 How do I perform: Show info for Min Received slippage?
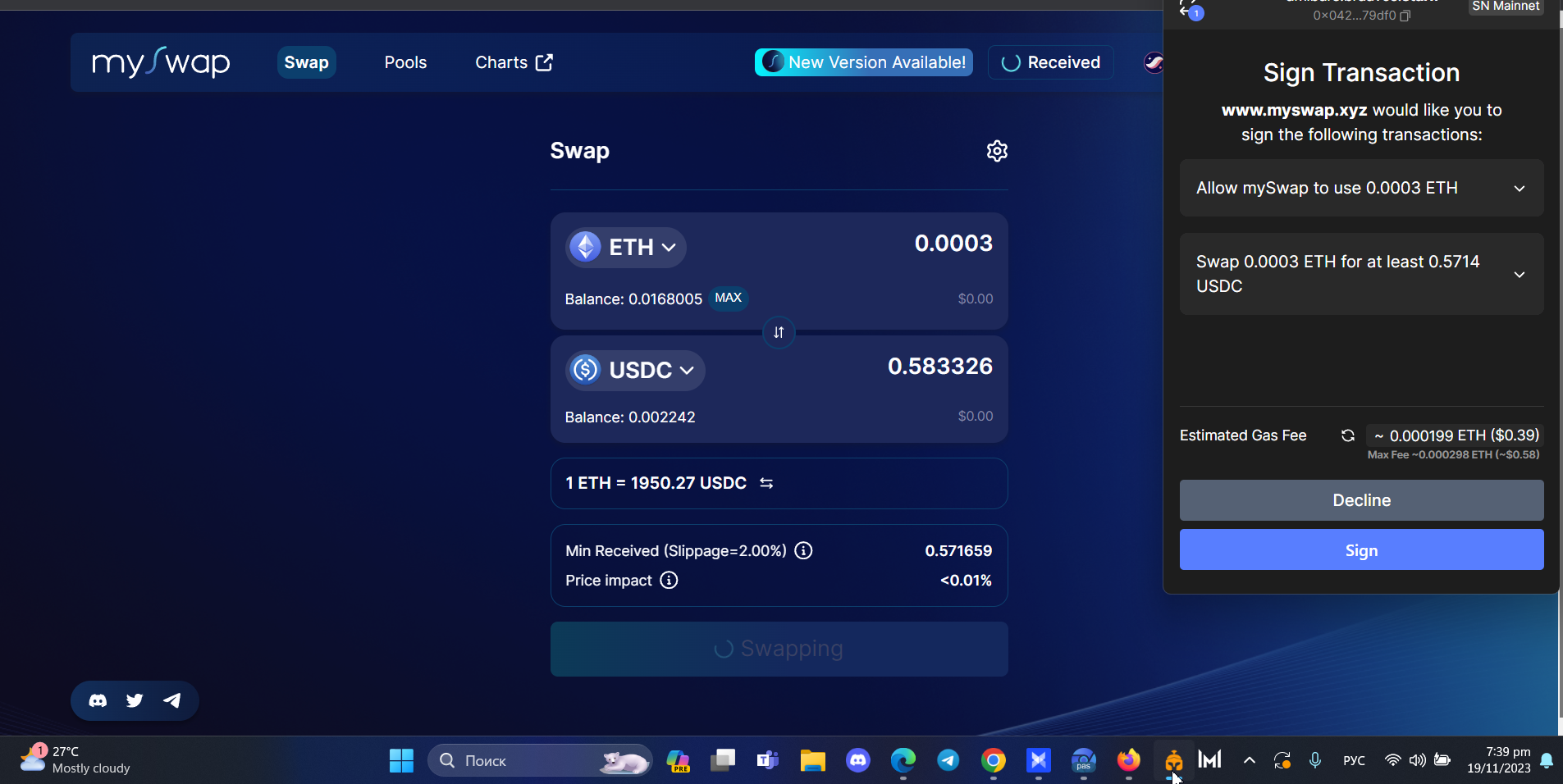click(x=804, y=550)
